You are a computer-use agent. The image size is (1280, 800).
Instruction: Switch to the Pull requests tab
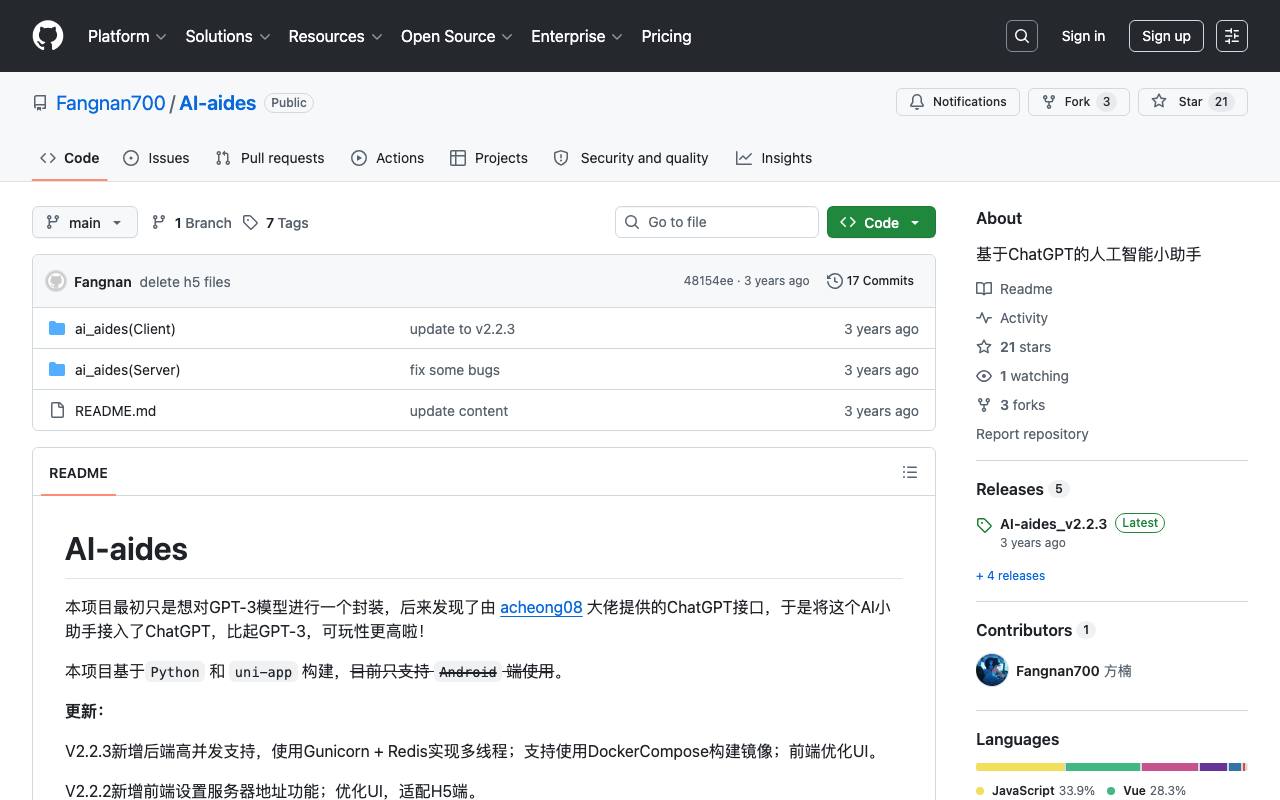tap(270, 158)
